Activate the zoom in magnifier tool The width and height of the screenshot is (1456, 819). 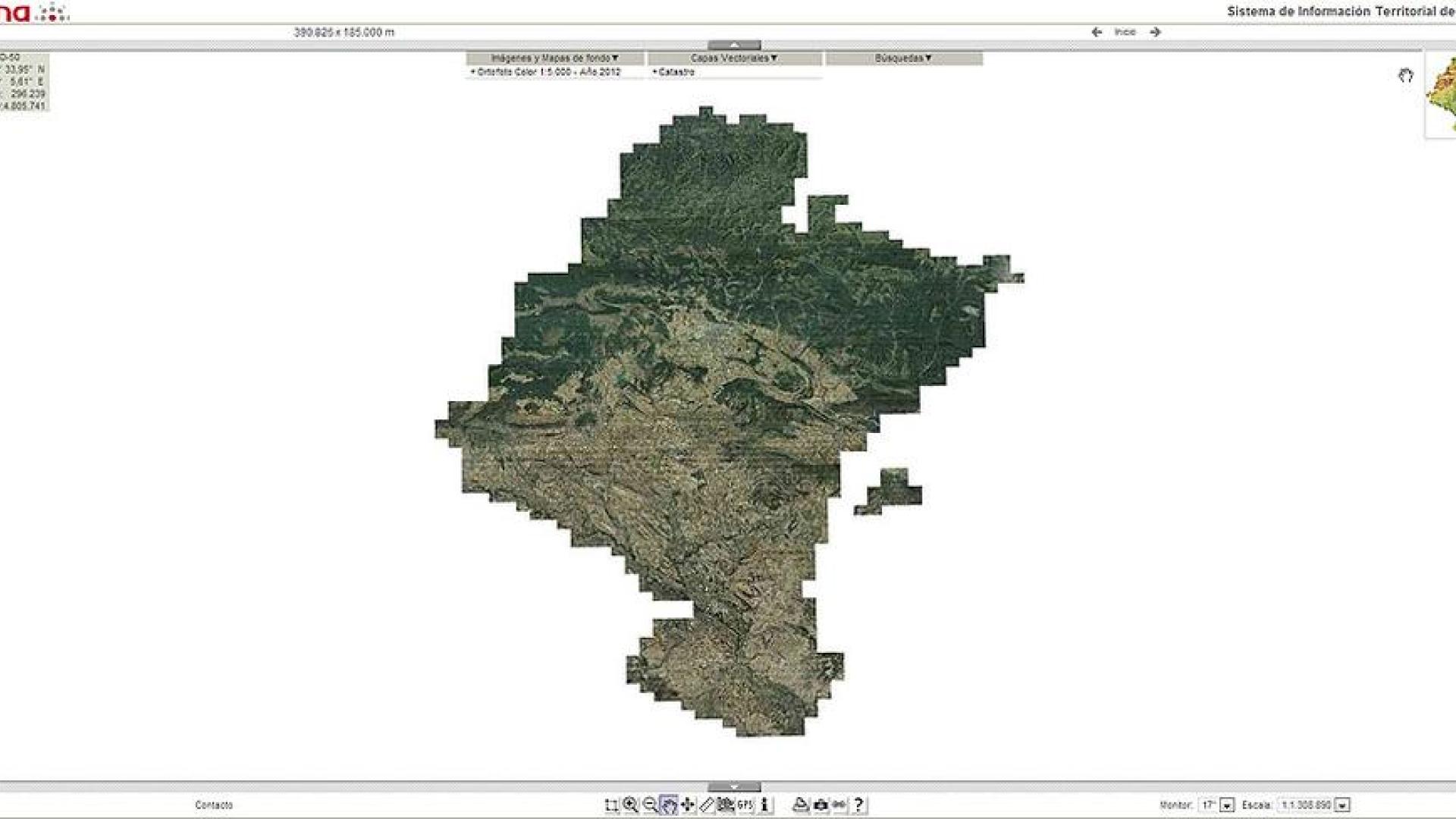(630, 805)
